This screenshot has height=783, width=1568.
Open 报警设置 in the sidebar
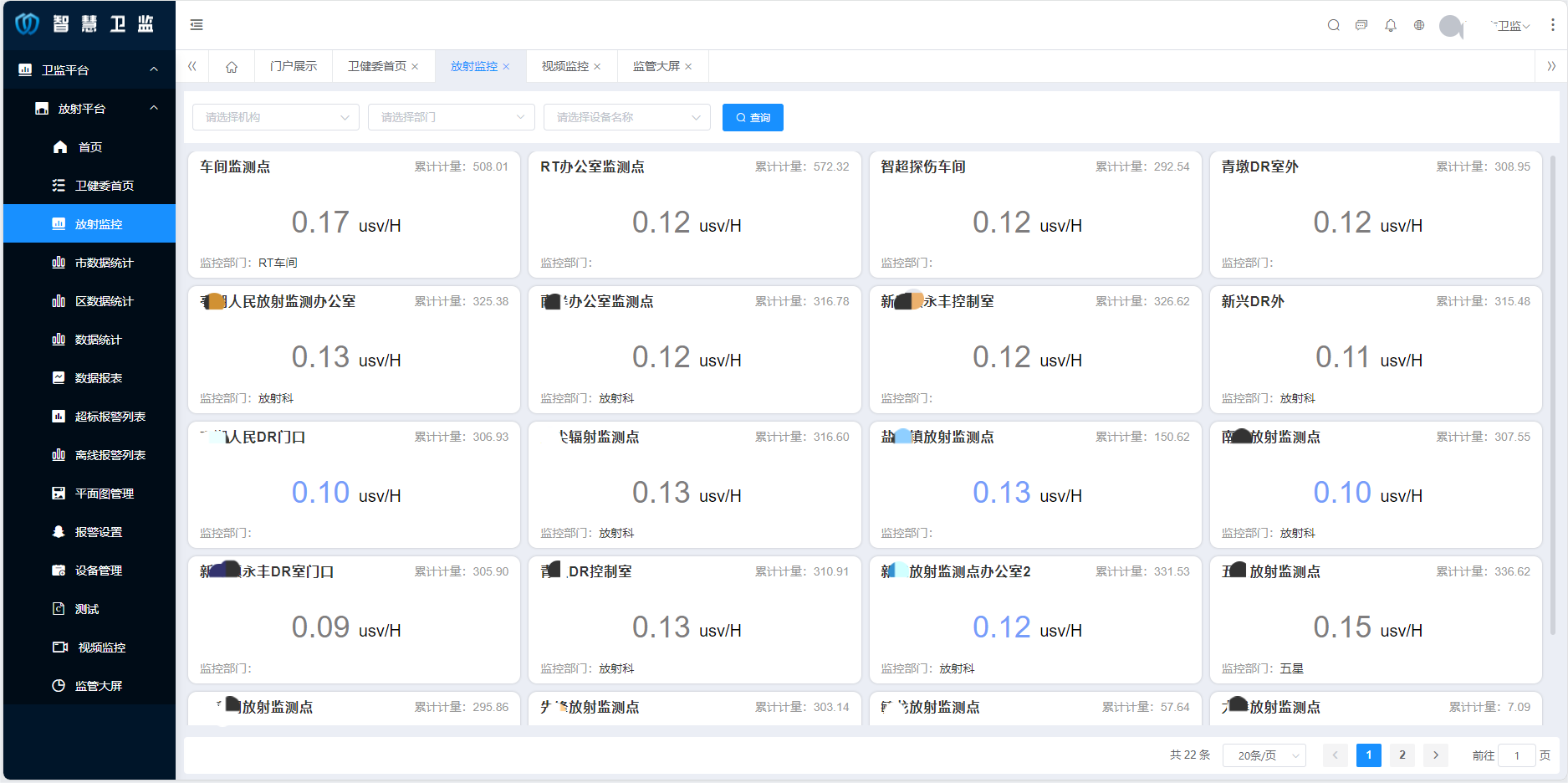coord(89,532)
